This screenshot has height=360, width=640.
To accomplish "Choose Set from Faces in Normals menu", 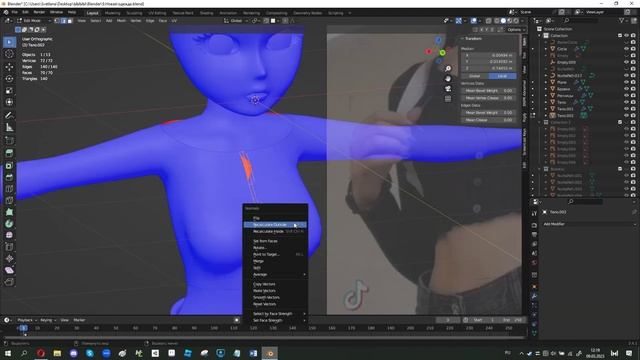I will pyautogui.click(x=275, y=241).
